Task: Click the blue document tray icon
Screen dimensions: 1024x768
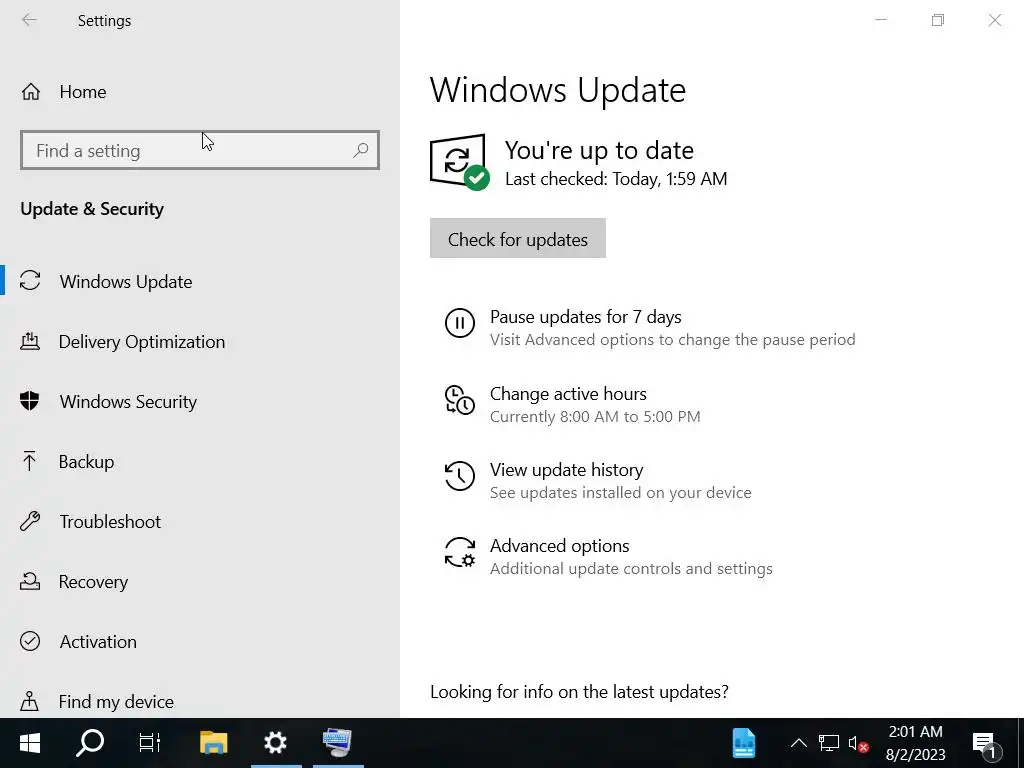Action: point(744,743)
